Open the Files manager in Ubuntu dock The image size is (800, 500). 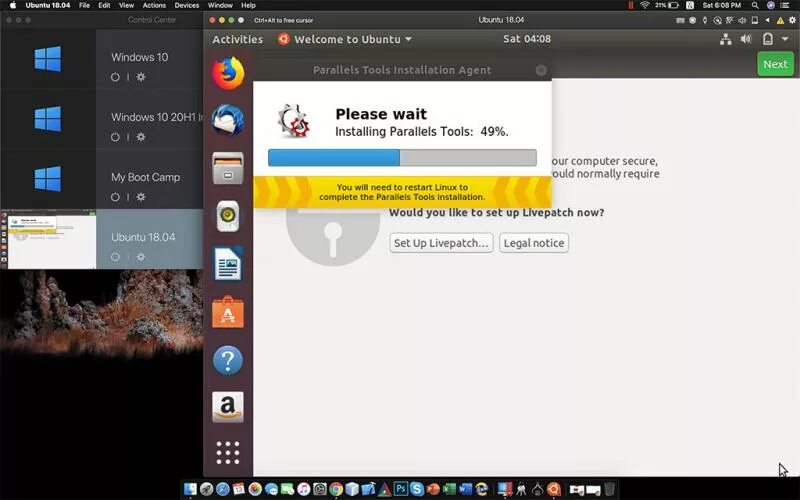[x=228, y=168]
